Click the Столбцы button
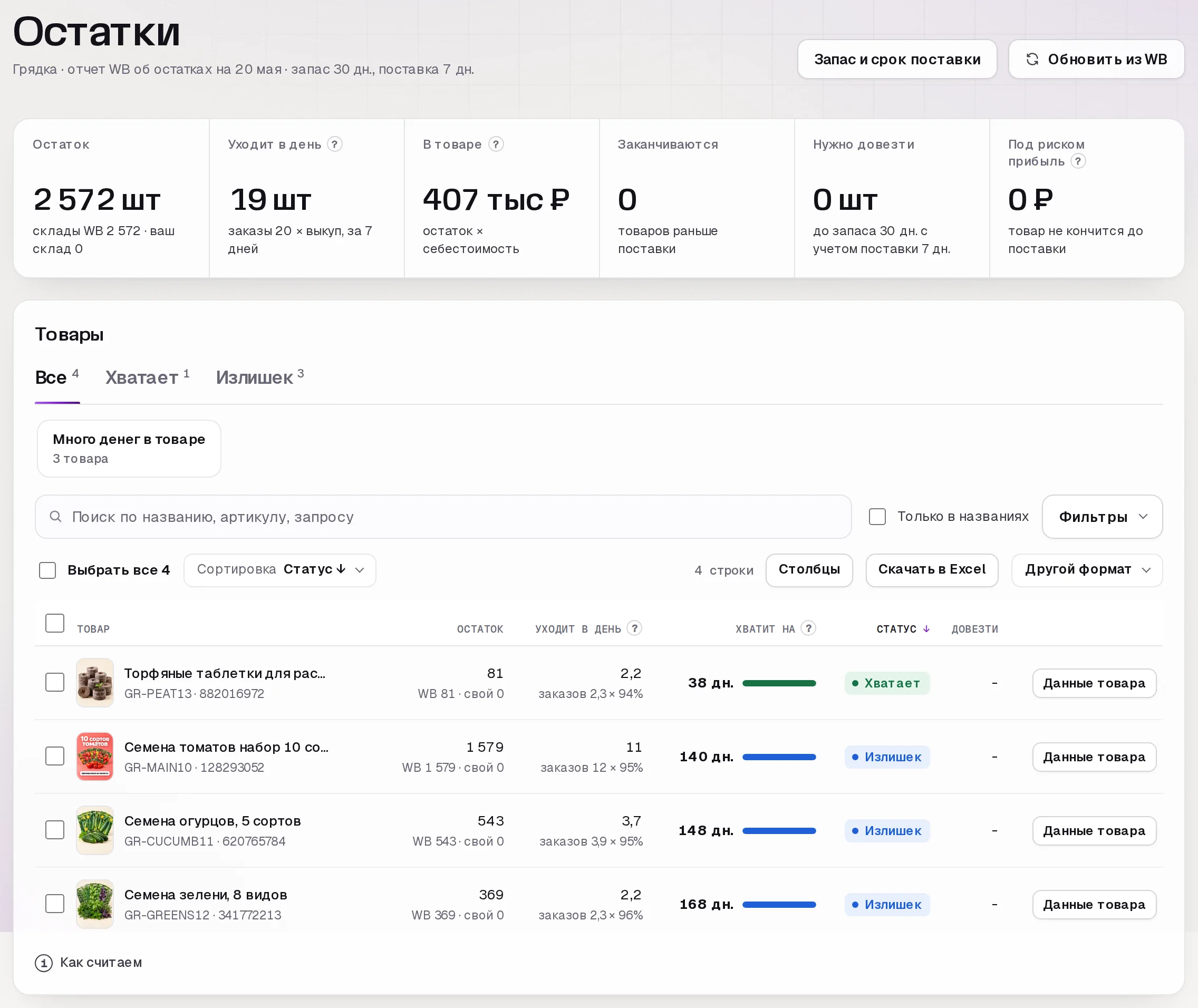This screenshot has width=1198, height=1008. coord(809,570)
